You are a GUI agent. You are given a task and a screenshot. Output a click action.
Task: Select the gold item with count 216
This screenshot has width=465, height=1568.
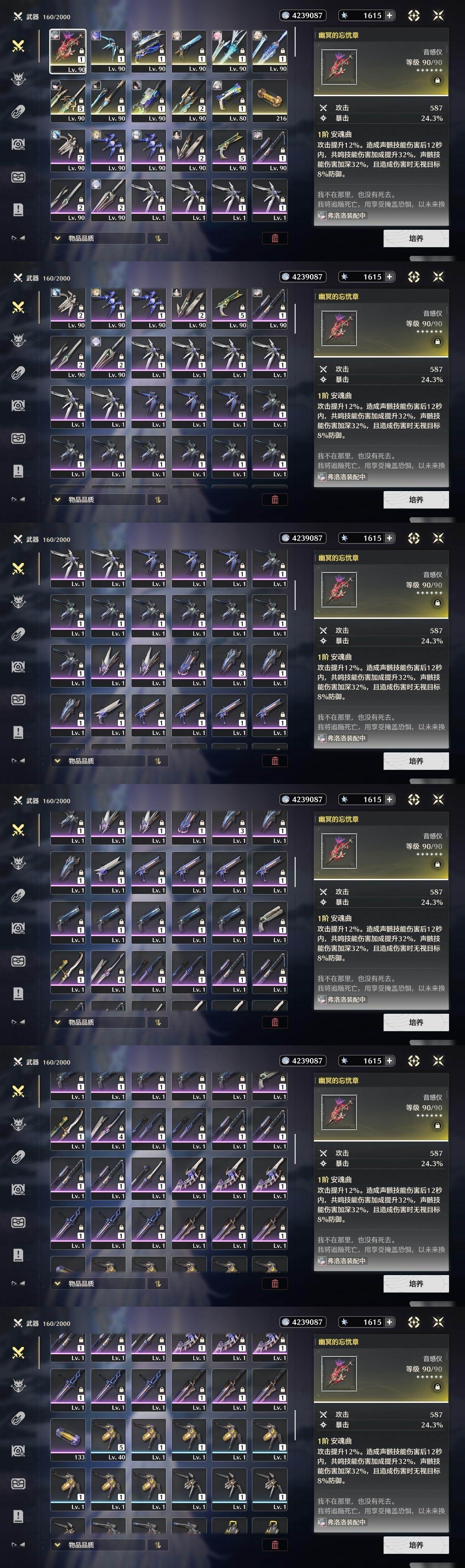tap(270, 102)
